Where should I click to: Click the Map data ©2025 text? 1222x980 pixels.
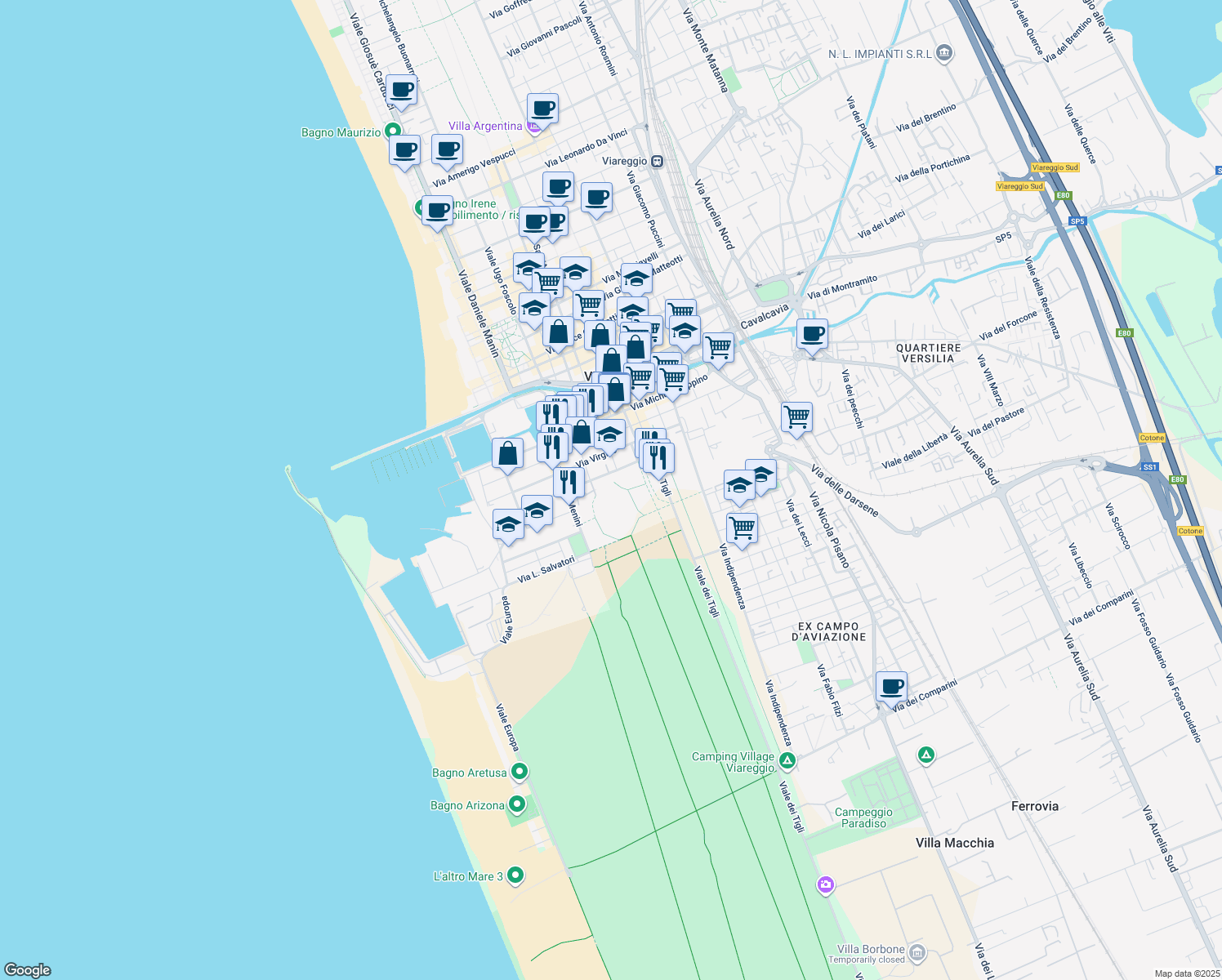[x=1185, y=973]
